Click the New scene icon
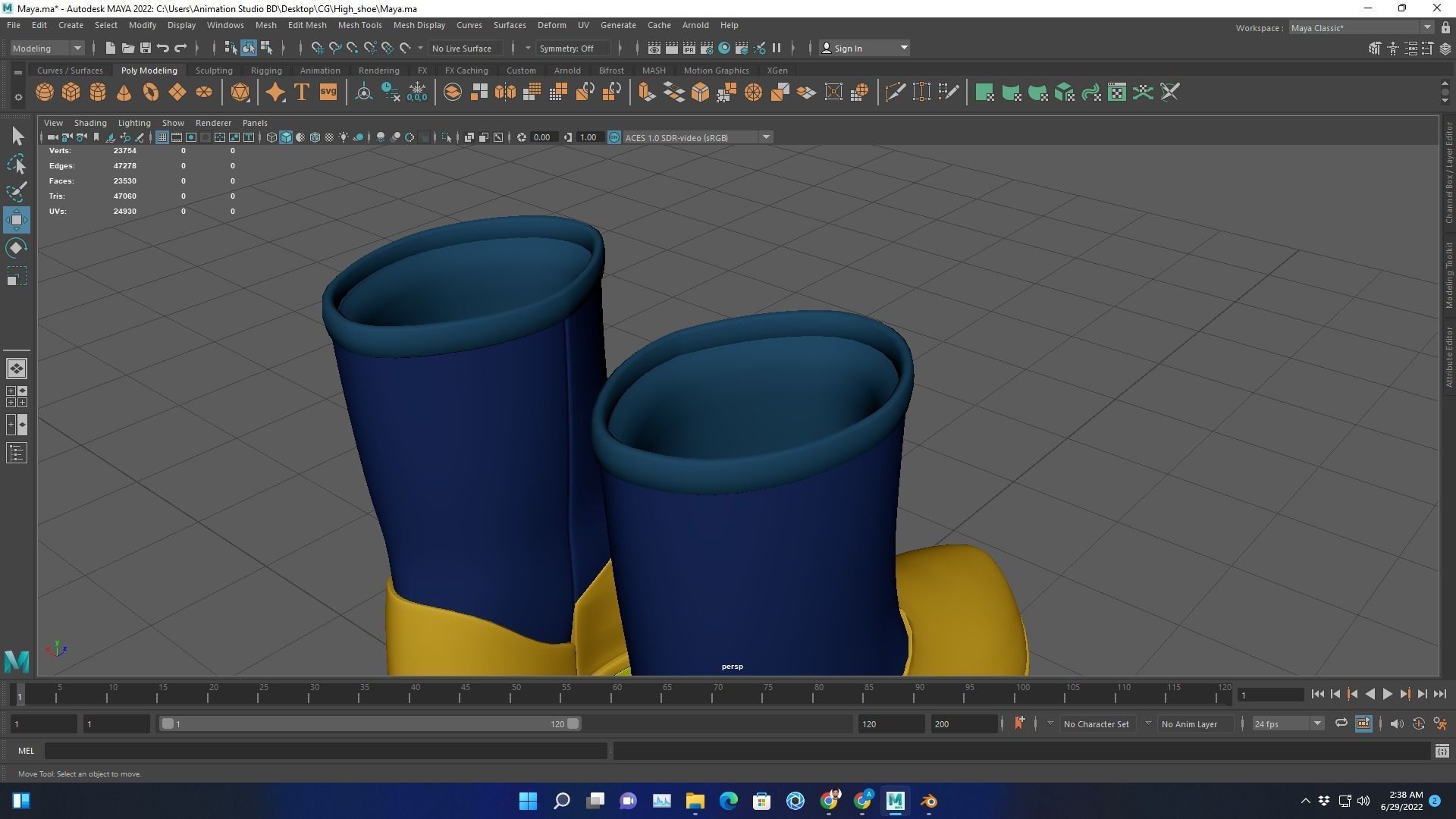This screenshot has width=1456, height=819. coord(111,48)
